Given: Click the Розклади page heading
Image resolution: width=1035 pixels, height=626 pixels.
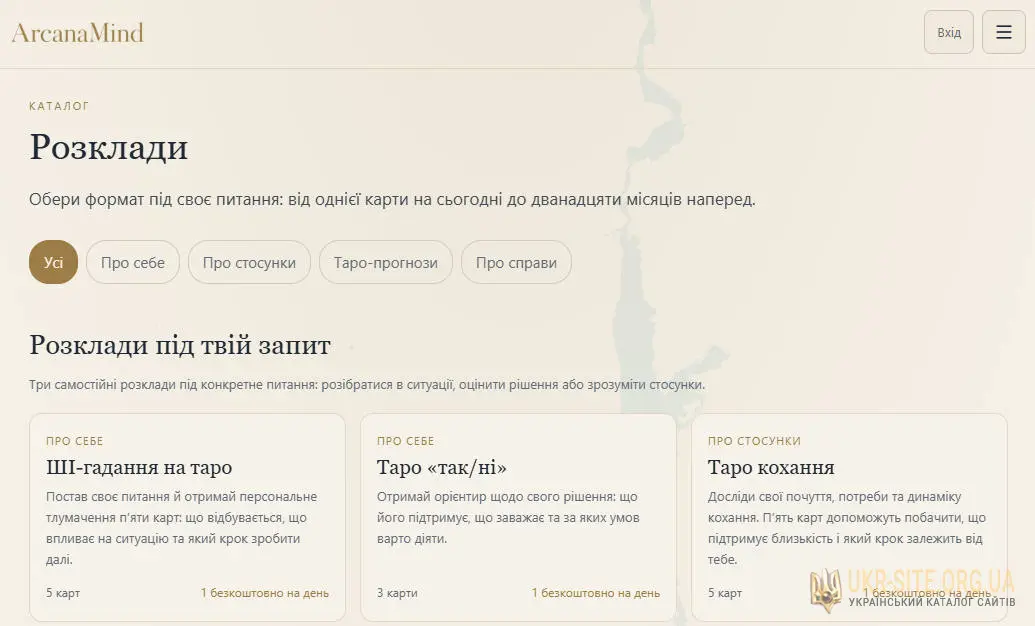Looking at the screenshot, I should pos(109,147).
